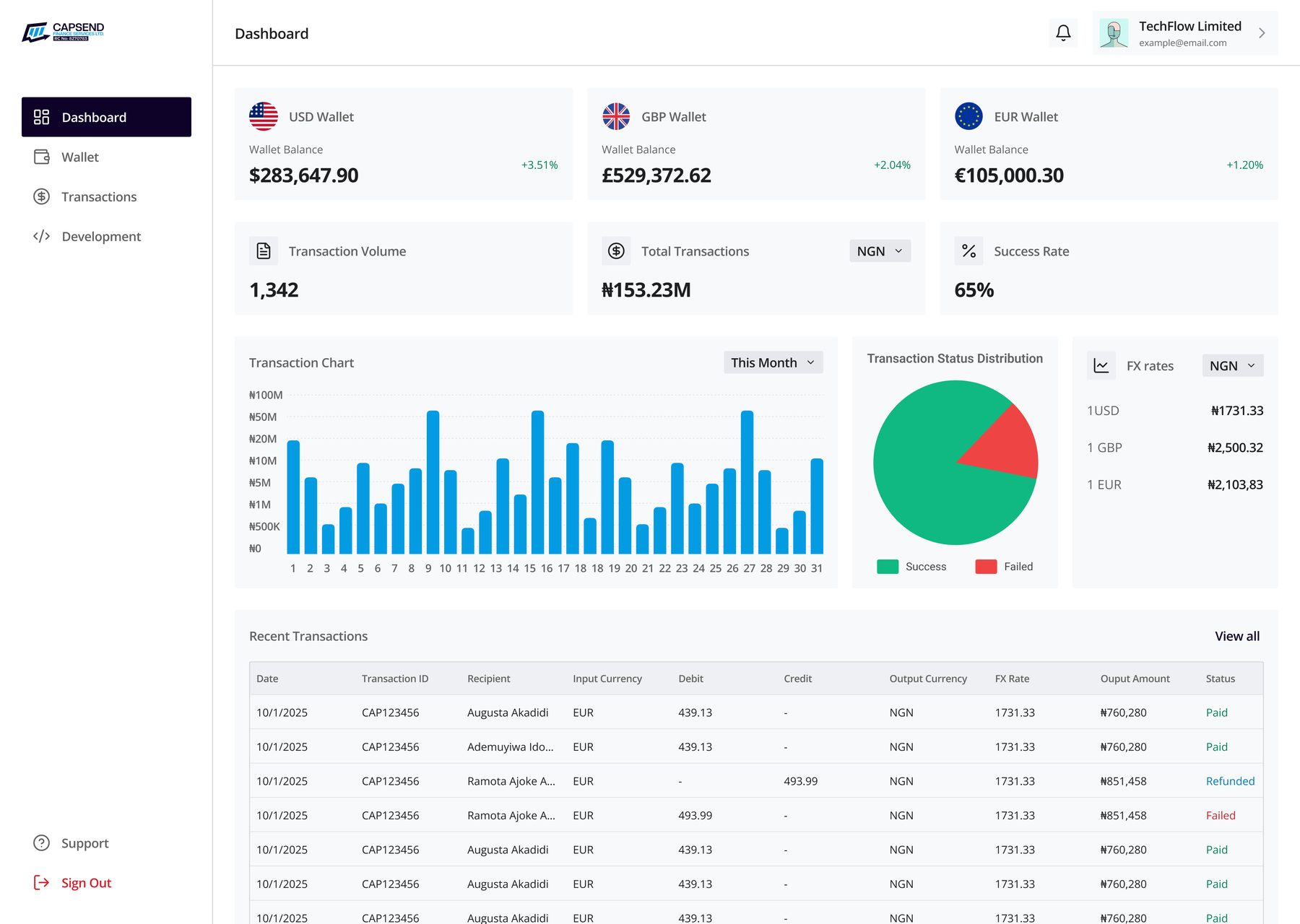Expand the TechFlow Limited account chevron
Viewport: 1300px width, 924px height.
pyautogui.click(x=1262, y=33)
